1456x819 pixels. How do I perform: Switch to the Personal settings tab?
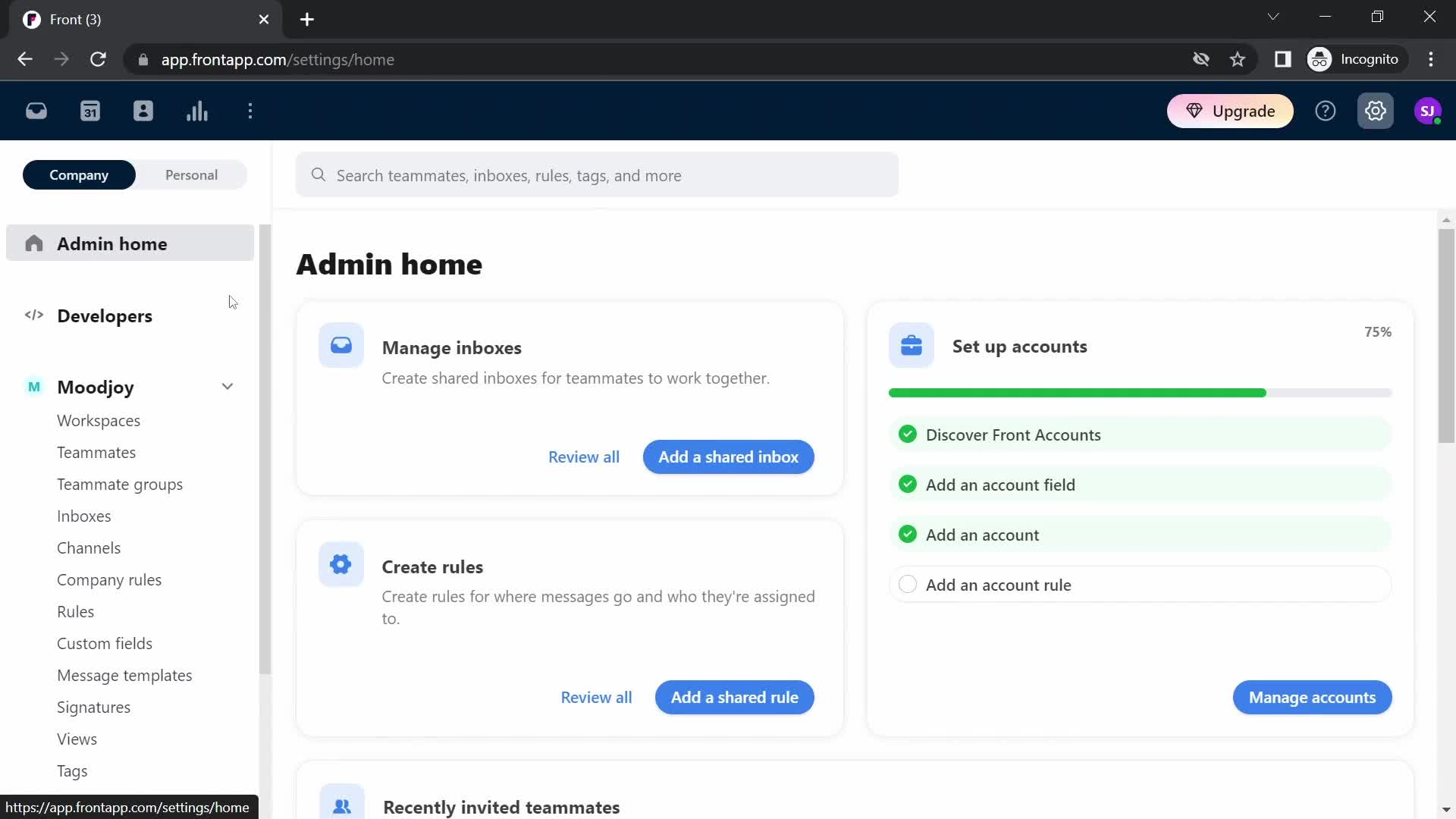(191, 175)
